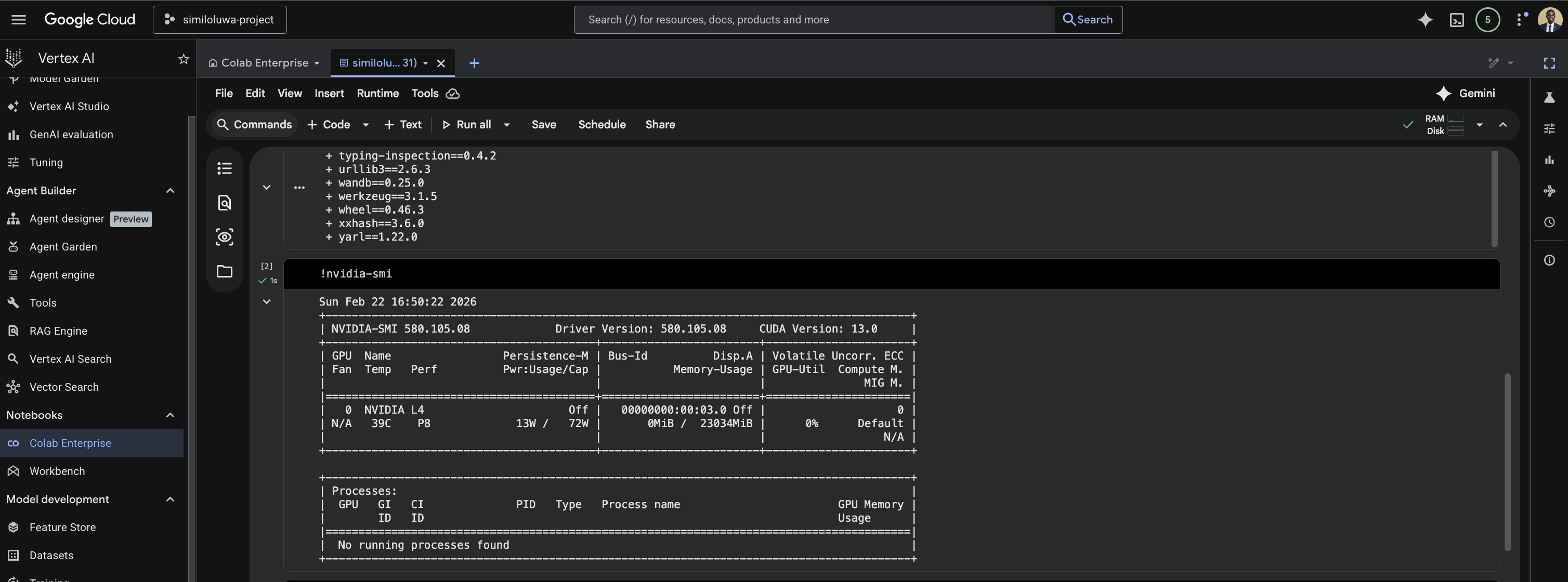Open the file browser in the notebook sidebar

tap(225, 272)
